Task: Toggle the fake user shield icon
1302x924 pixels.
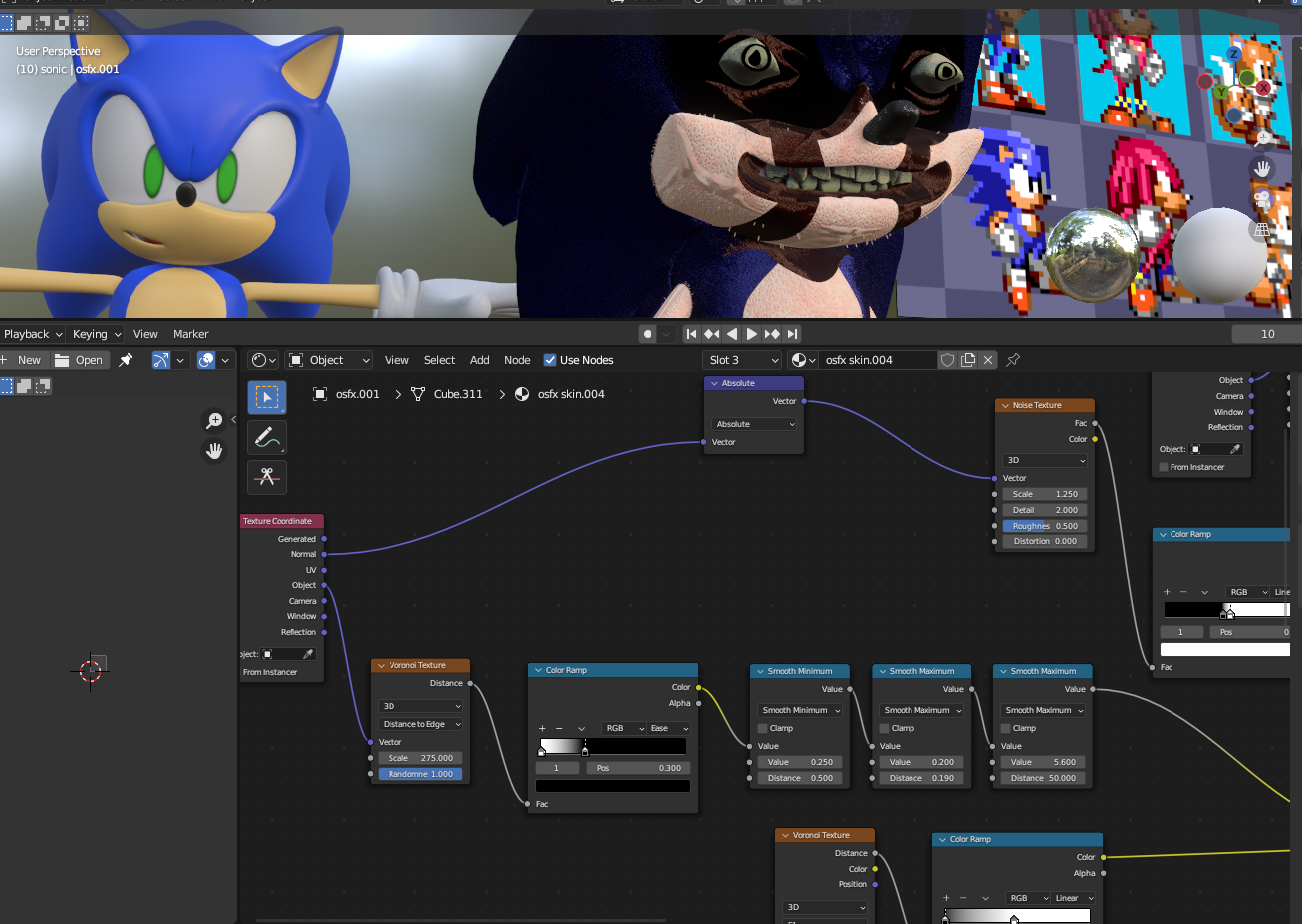Action: [x=948, y=360]
